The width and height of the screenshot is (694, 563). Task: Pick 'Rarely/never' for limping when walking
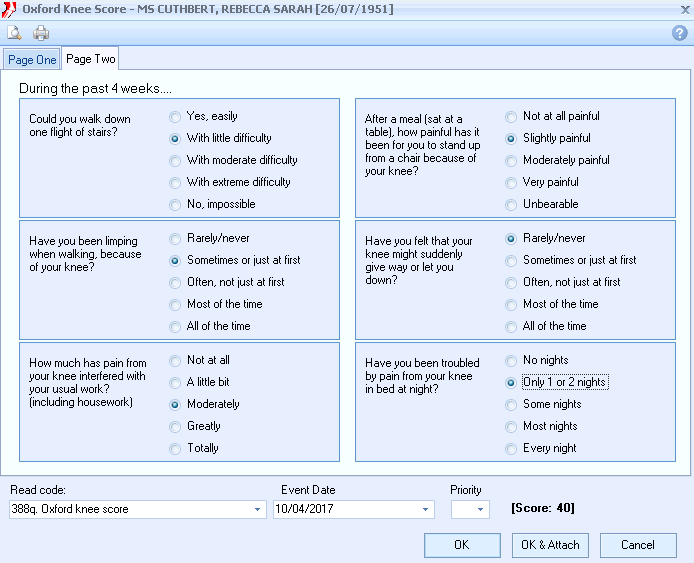click(176, 238)
